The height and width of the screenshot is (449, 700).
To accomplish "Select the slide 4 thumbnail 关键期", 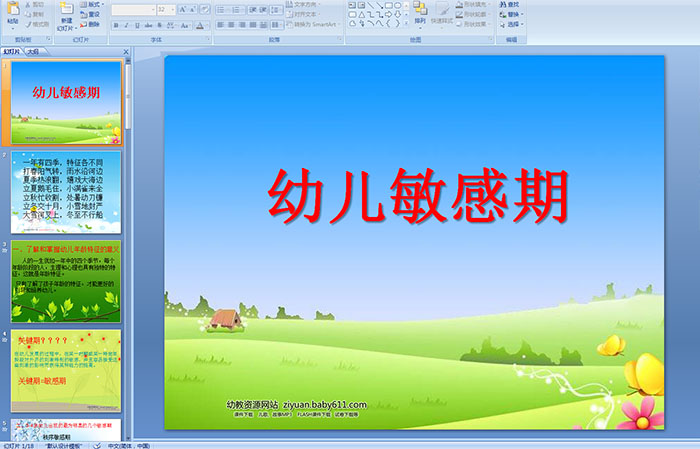I will coord(66,371).
